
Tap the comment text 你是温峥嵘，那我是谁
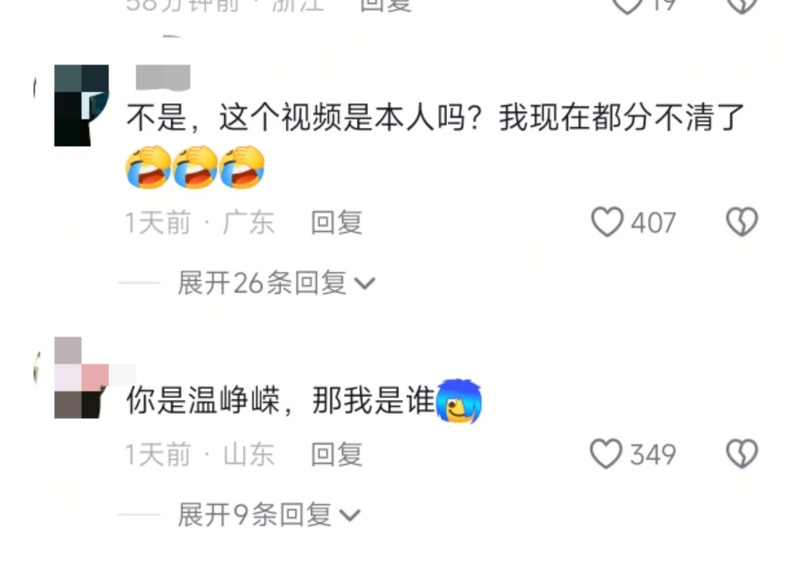(281, 400)
